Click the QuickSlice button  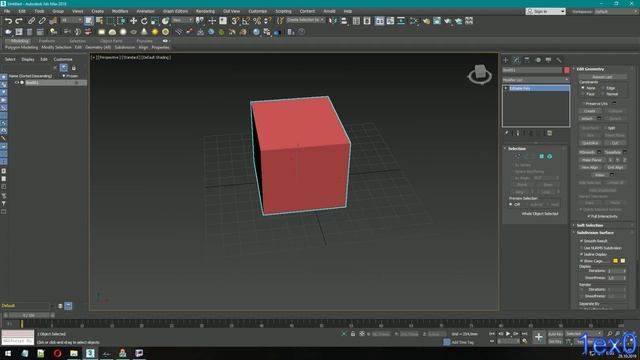pos(590,143)
